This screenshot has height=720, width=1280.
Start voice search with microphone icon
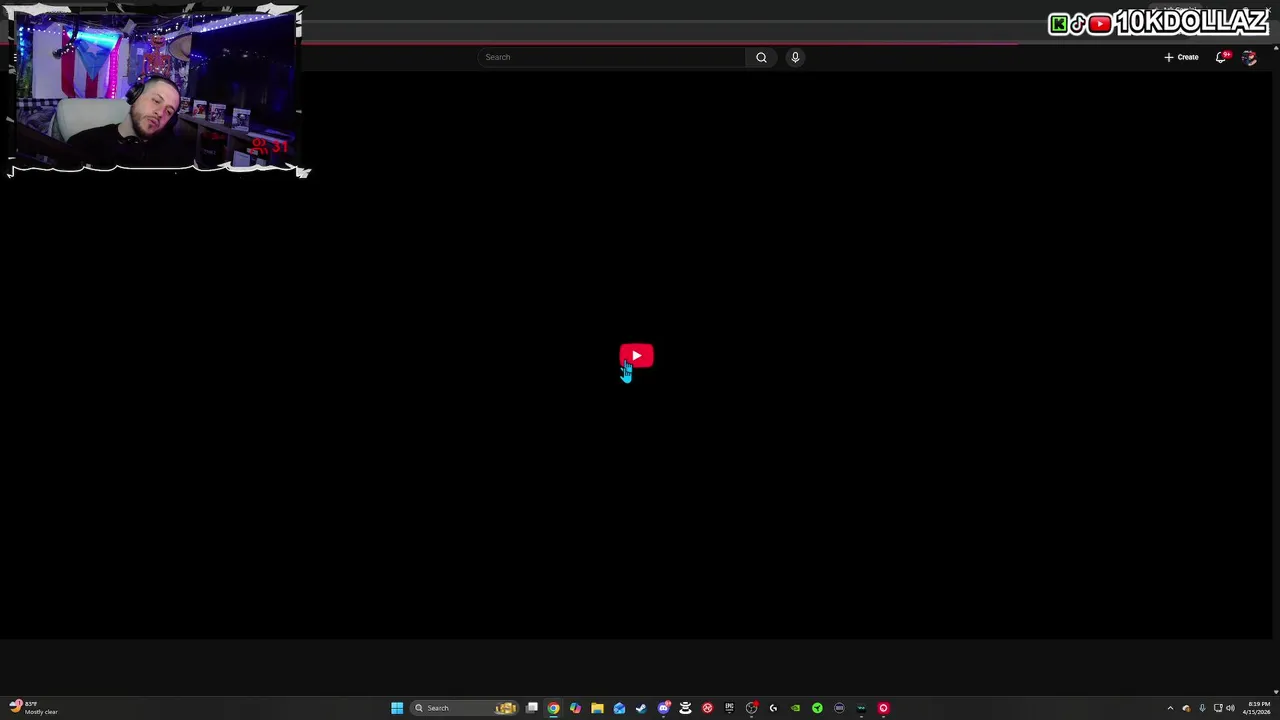pyautogui.click(x=795, y=57)
